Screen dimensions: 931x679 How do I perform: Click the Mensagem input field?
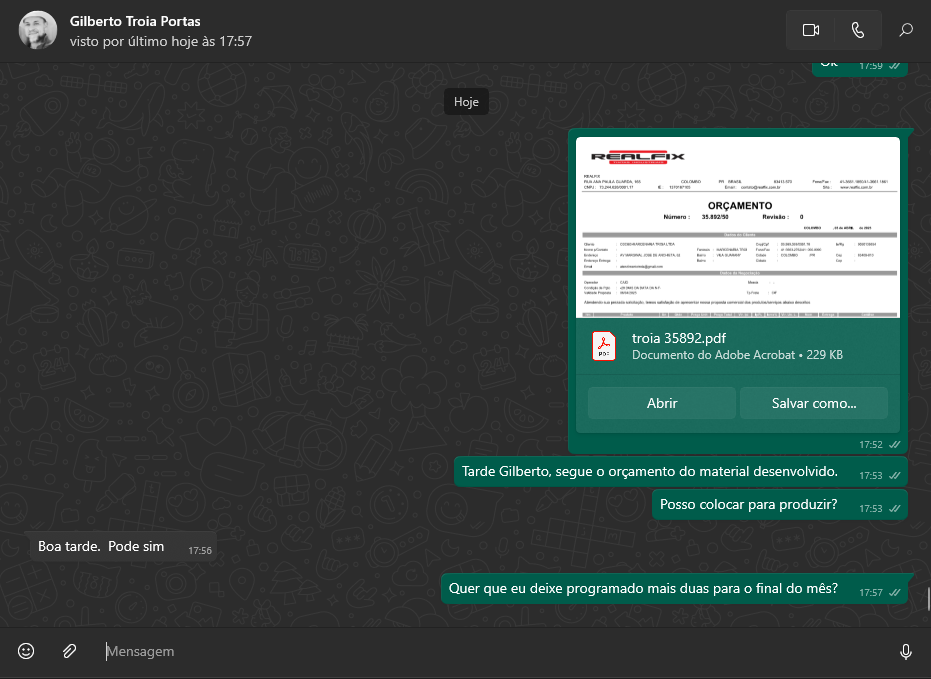coord(490,651)
